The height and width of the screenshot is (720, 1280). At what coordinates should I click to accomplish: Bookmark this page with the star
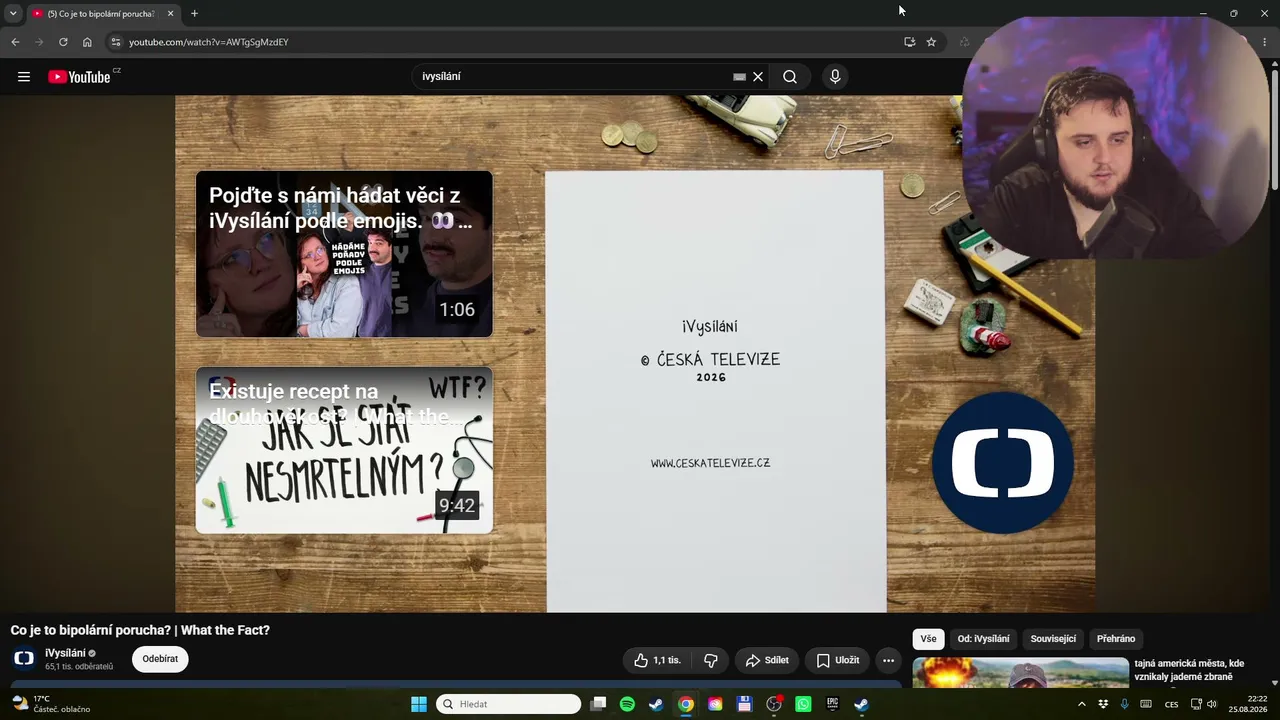click(931, 42)
